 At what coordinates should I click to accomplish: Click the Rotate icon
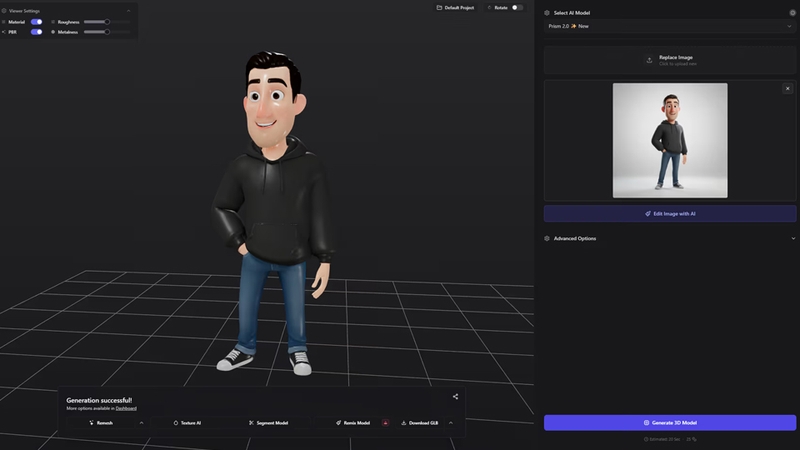tap(489, 8)
